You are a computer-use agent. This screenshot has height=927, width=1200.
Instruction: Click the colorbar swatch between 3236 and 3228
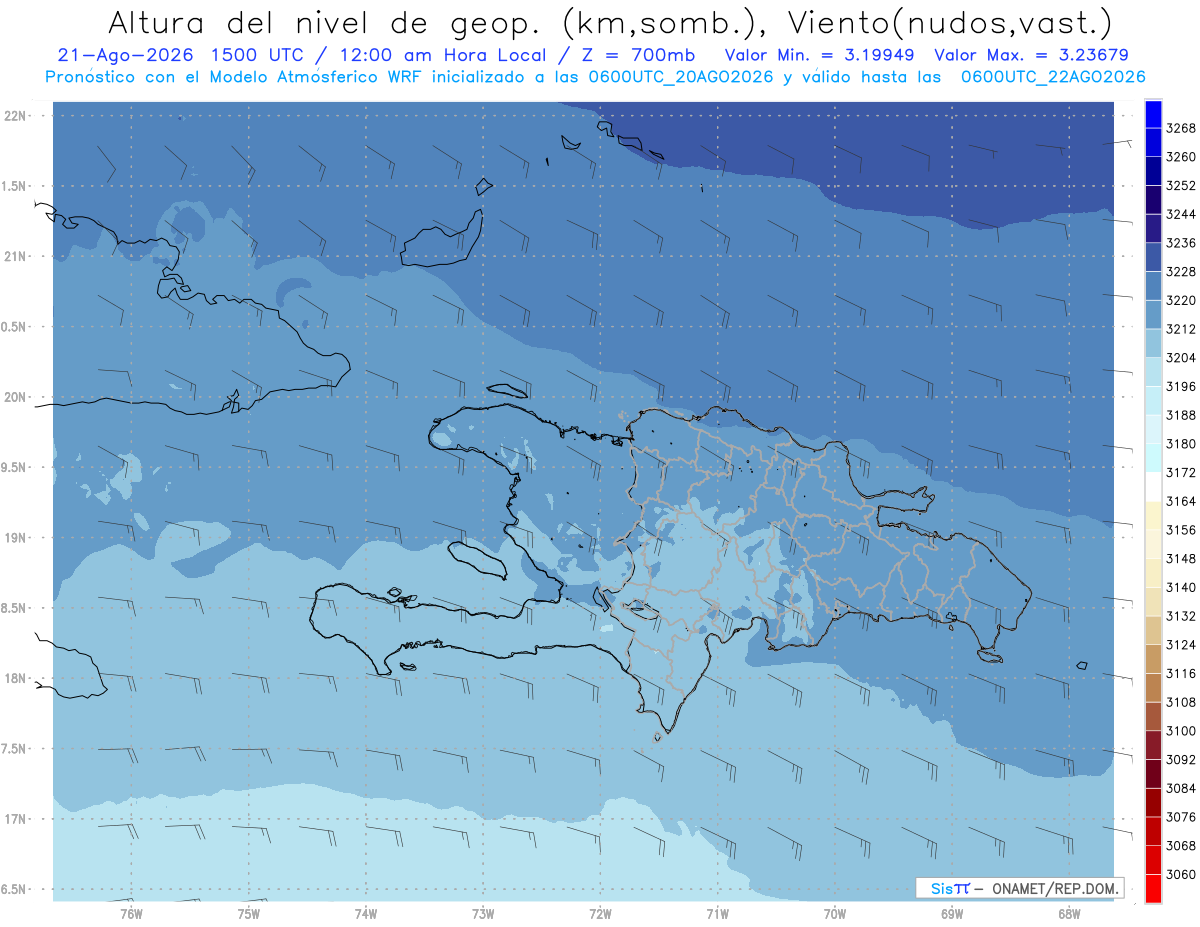coord(1153,258)
